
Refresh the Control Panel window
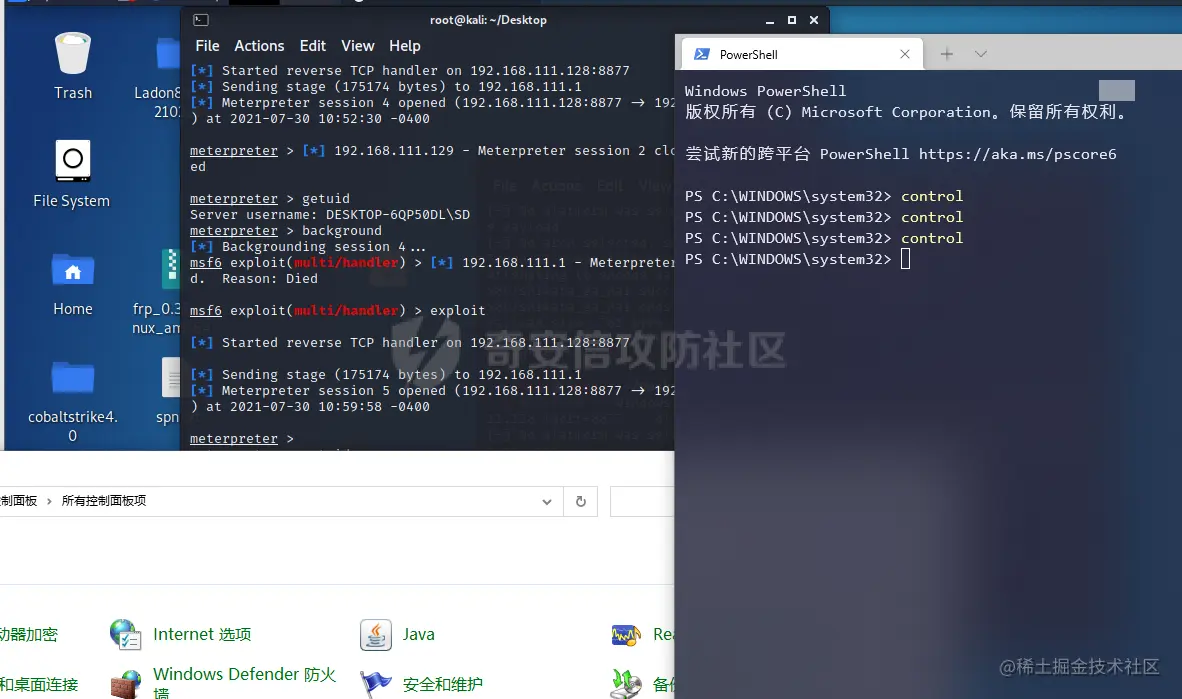click(x=580, y=501)
